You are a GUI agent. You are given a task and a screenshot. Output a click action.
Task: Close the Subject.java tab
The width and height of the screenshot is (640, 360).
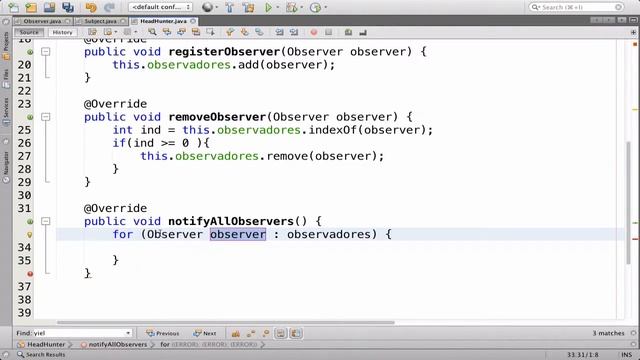[123, 21]
